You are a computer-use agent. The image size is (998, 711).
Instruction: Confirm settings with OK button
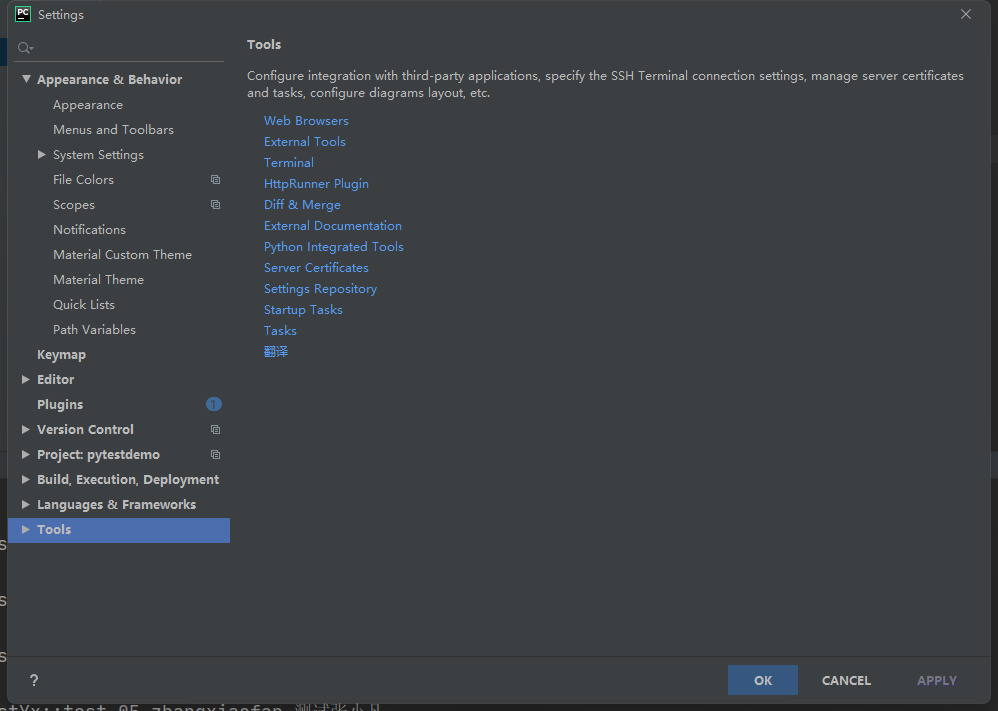click(x=763, y=680)
